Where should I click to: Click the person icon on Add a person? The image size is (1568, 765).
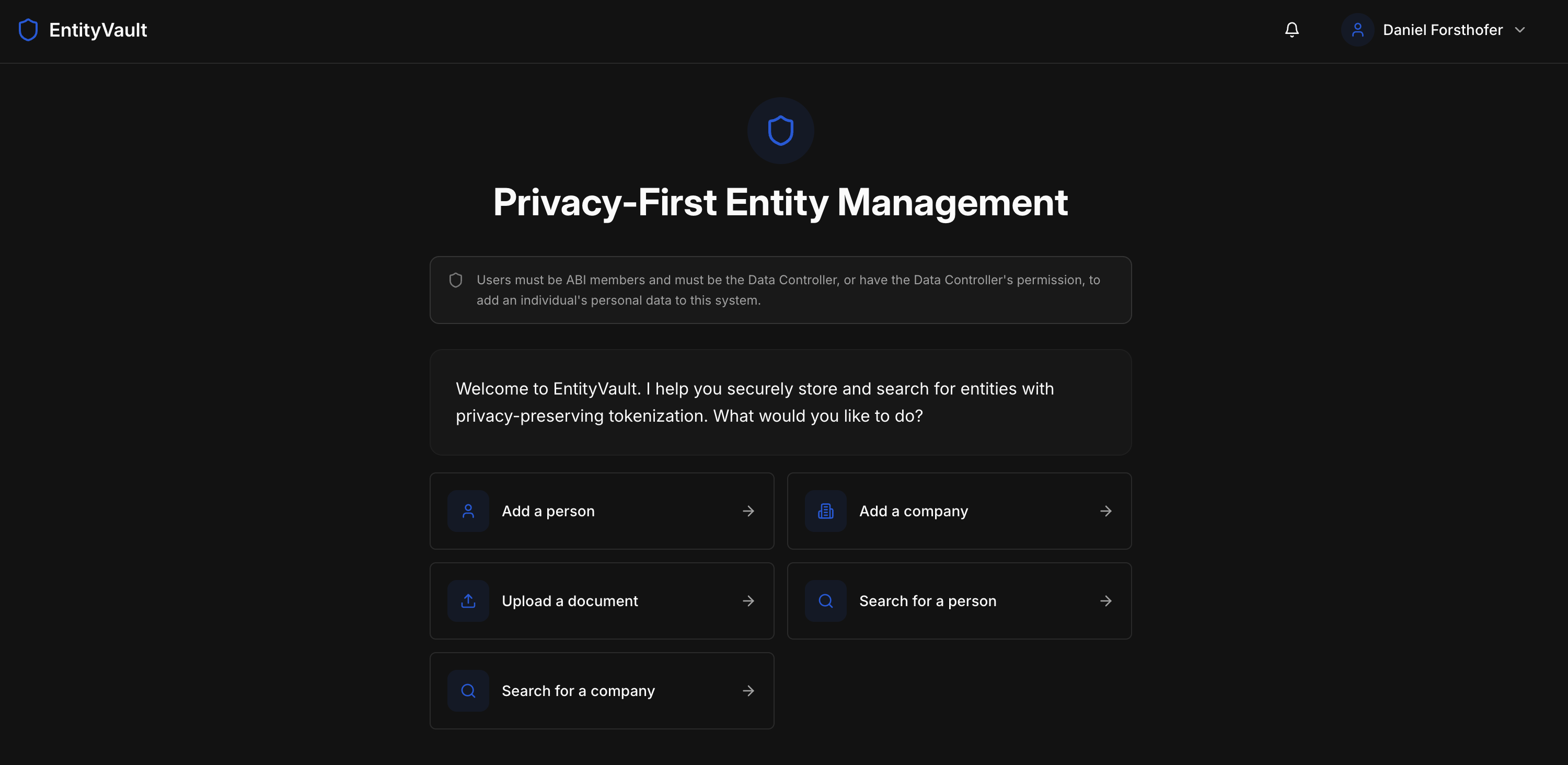pyautogui.click(x=468, y=511)
